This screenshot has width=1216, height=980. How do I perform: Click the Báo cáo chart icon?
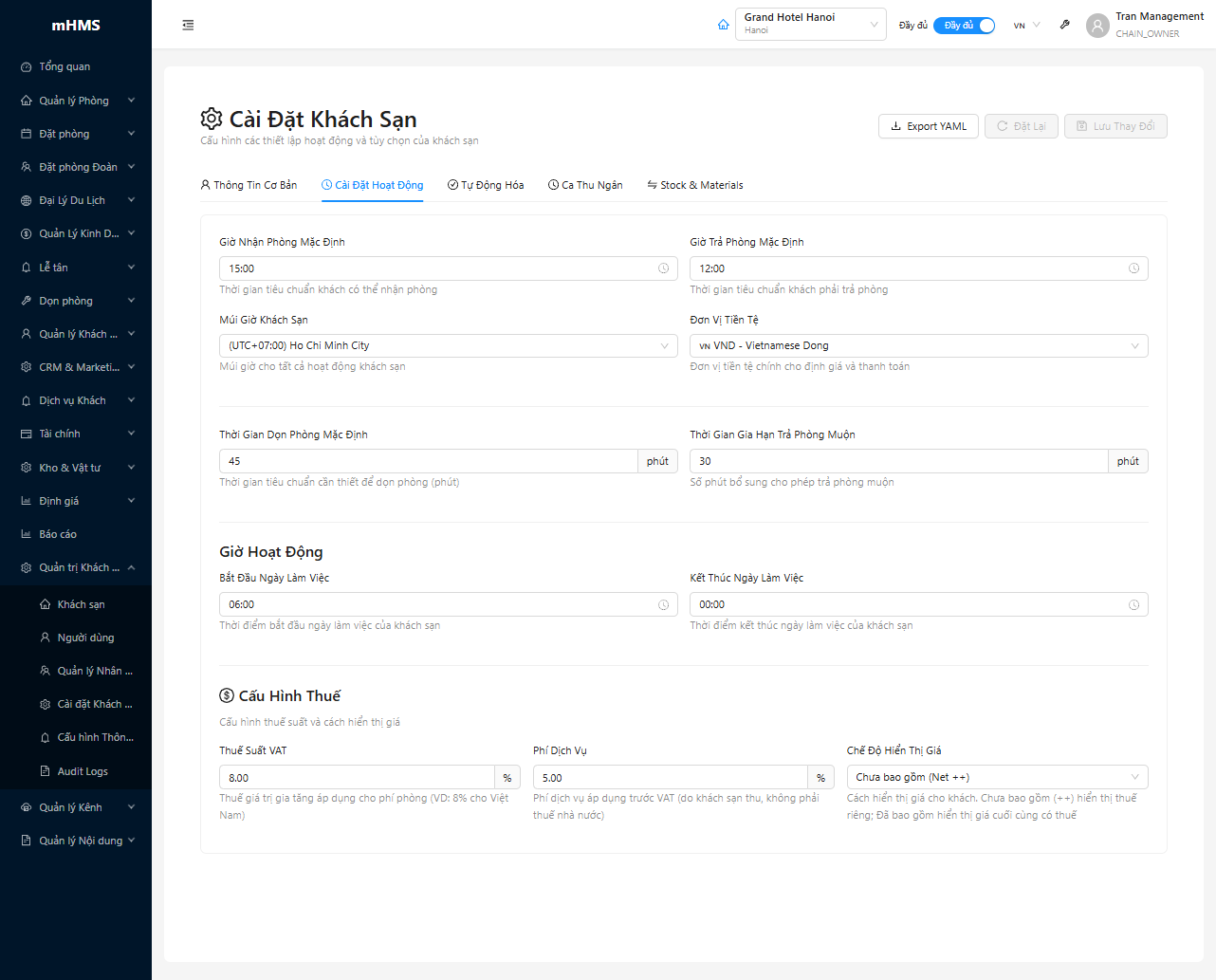[x=24, y=533]
